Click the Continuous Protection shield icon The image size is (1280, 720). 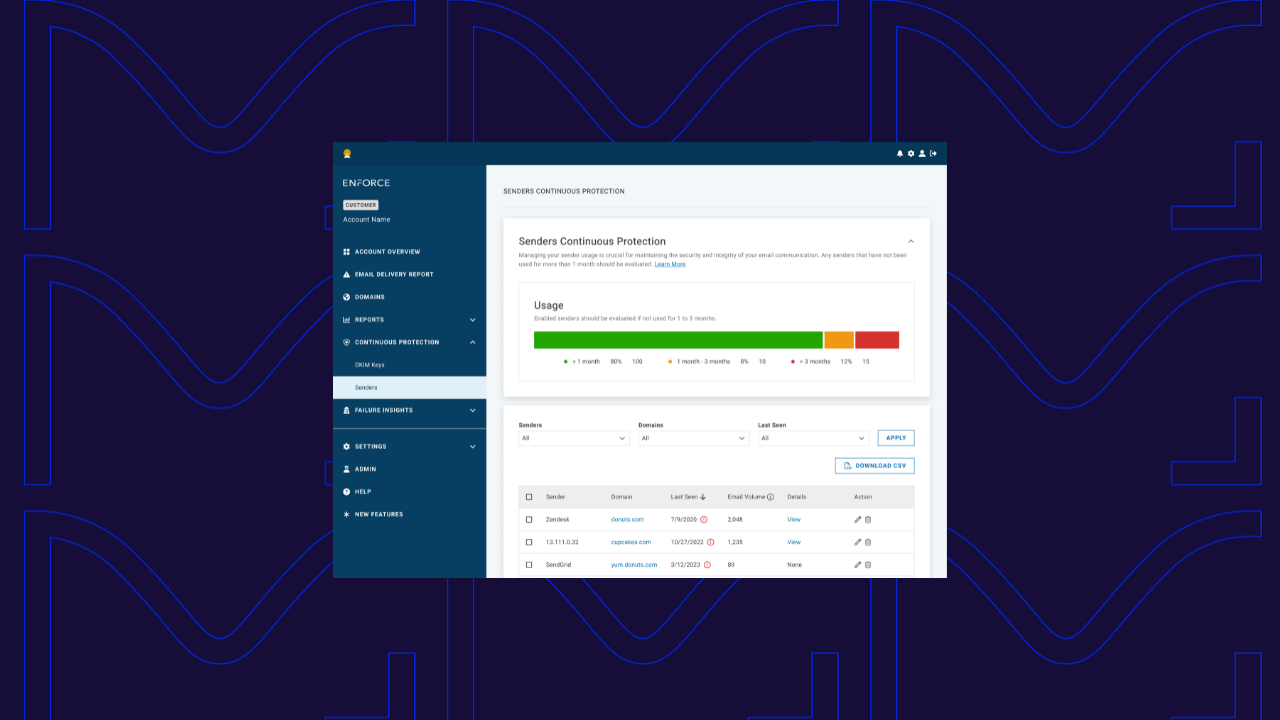(346, 341)
